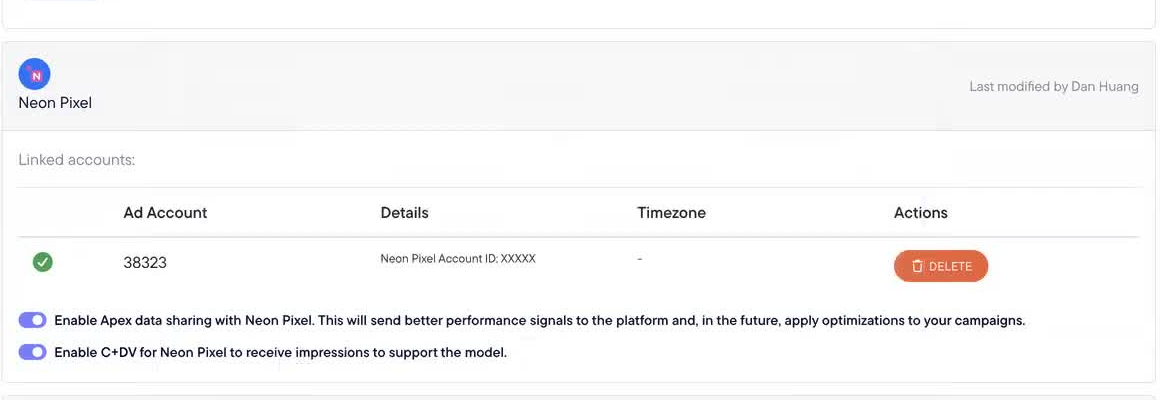Click ad account number 38323
The width and height of the screenshot is (1160, 400).
click(x=145, y=262)
